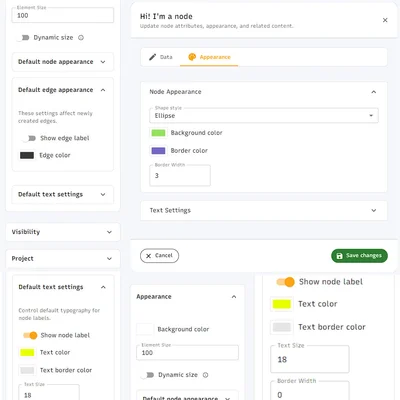Toggle the Show edge label switch
400x400 pixels.
[x=29, y=138]
